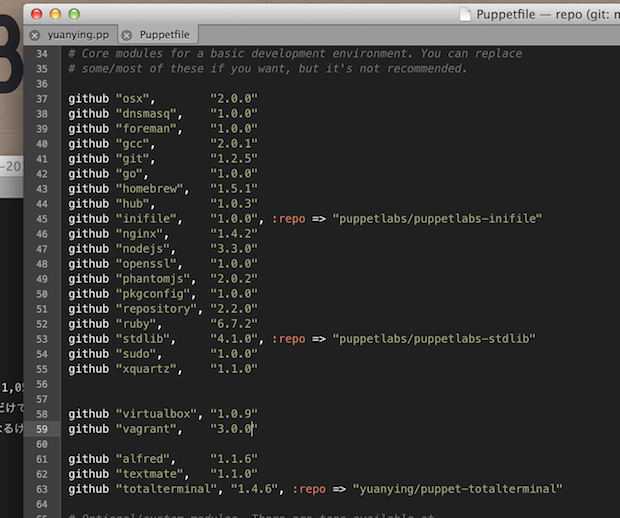Click the :repo symbol on the inifile line
Screen dimensions: 620x518
[289, 219]
